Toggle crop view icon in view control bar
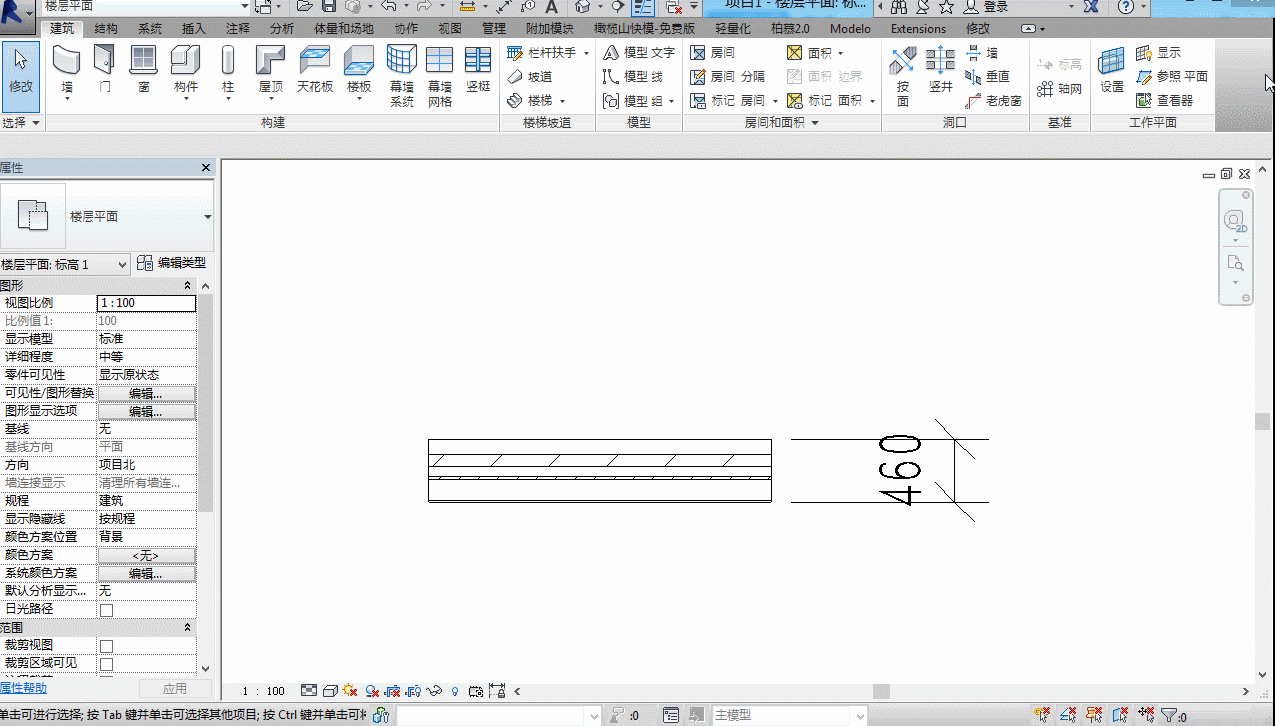Viewport: 1275px width, 726px height. pyautogui.click(x=392, y=691)
